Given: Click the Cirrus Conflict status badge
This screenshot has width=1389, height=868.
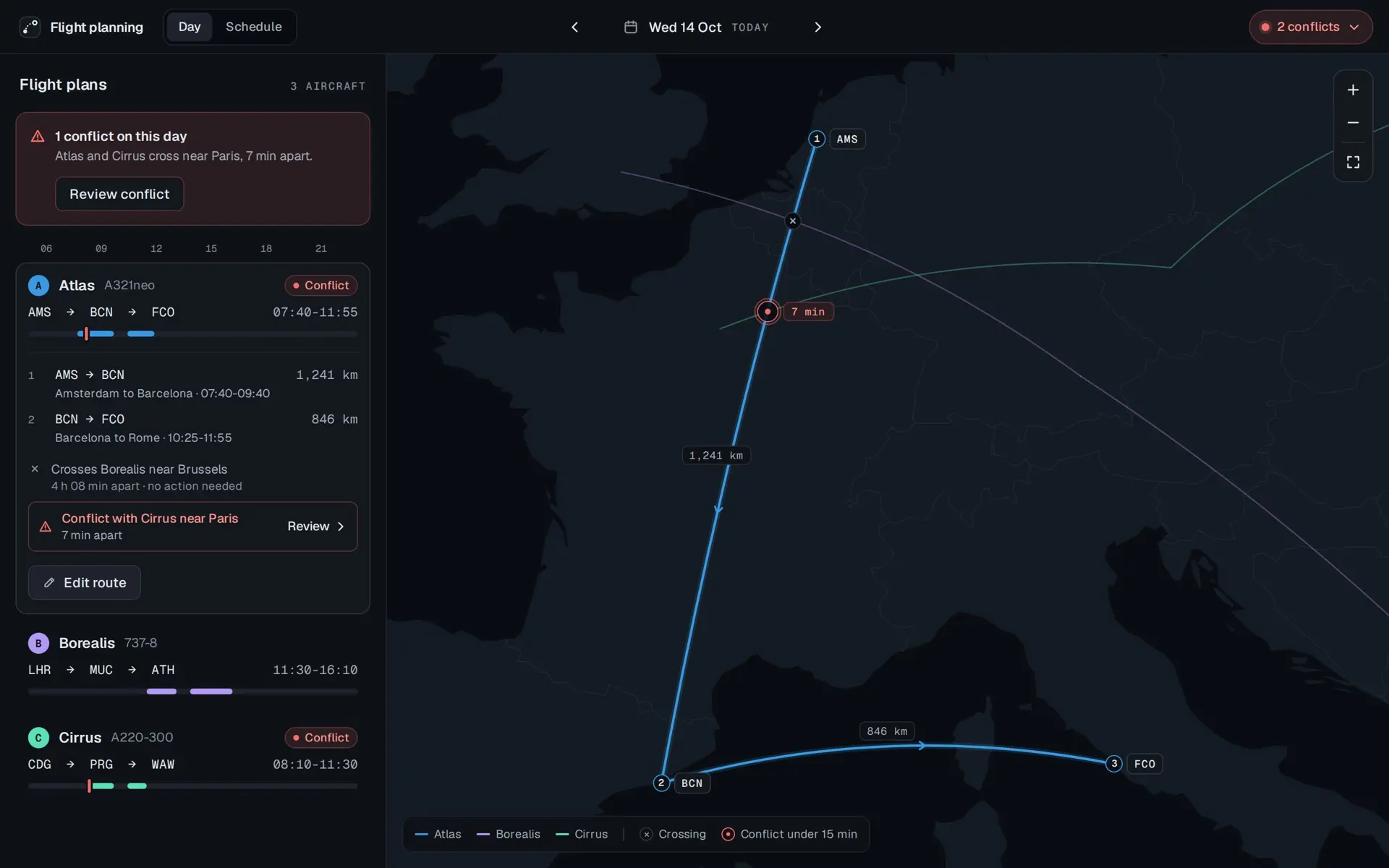Looking at the screenshot, I should point(320,737).
